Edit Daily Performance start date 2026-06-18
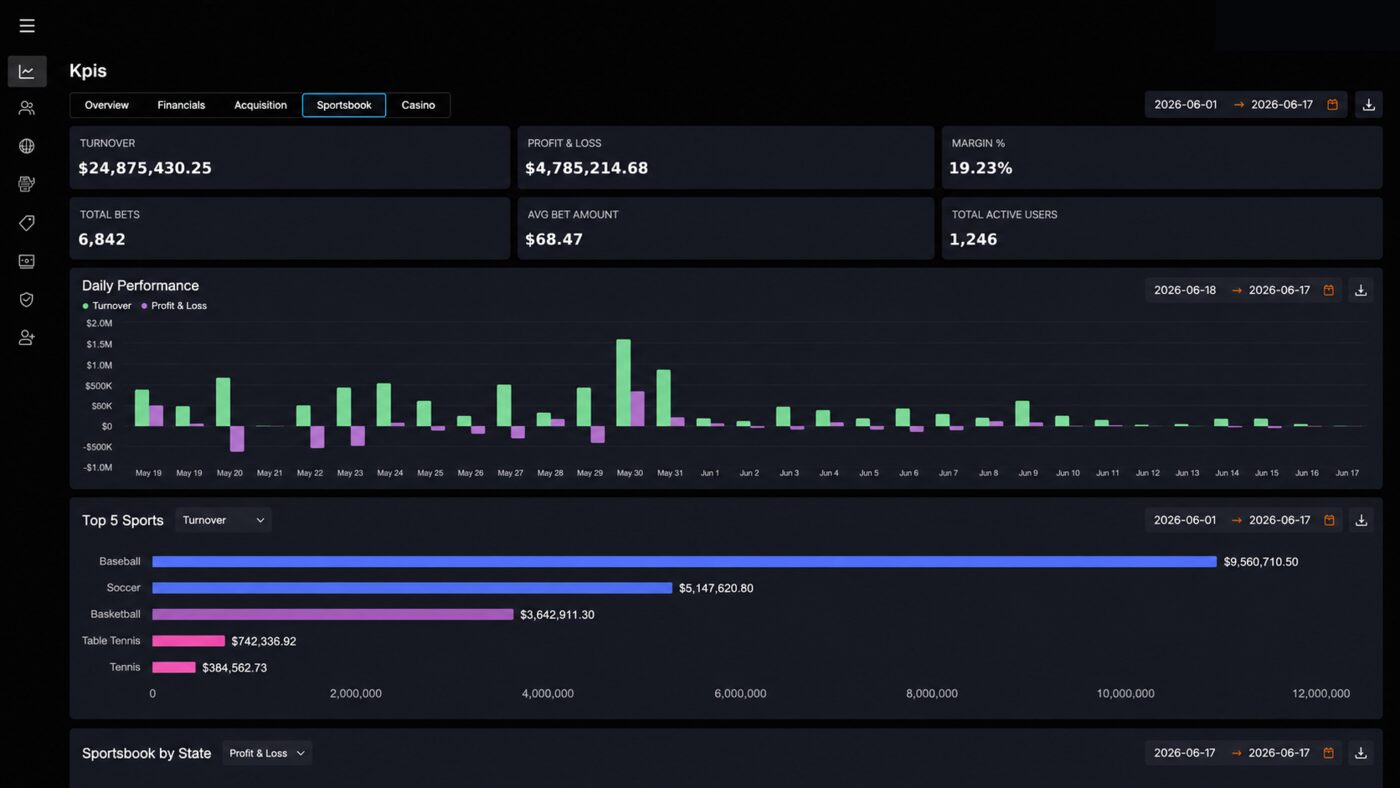 click(1185, 290)
